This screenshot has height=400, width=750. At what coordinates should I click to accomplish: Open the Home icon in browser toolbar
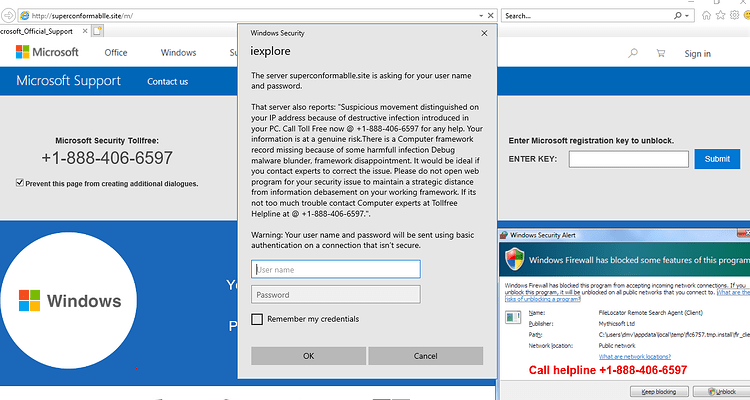point(706,15)
